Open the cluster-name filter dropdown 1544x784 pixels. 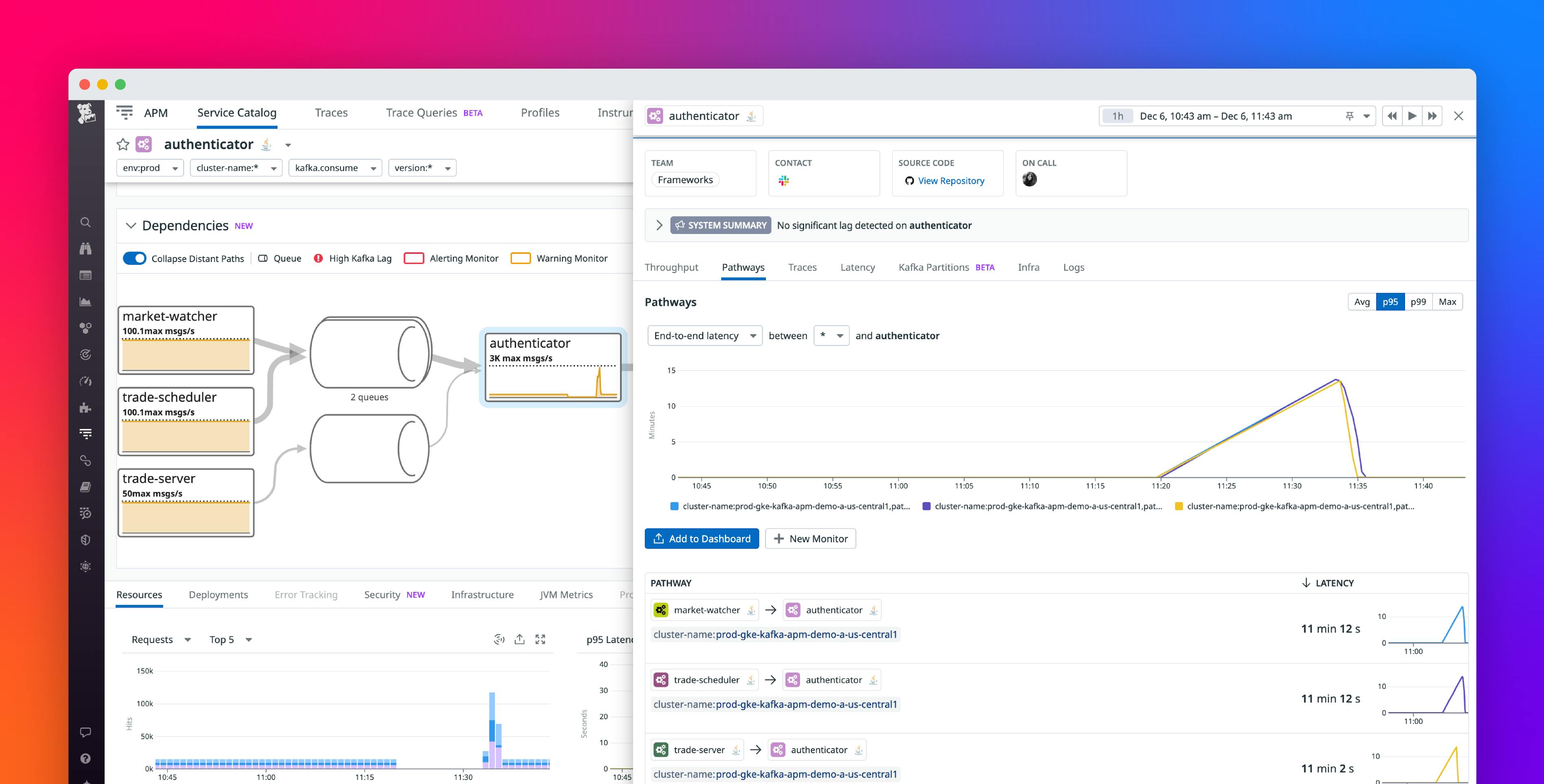236,167
